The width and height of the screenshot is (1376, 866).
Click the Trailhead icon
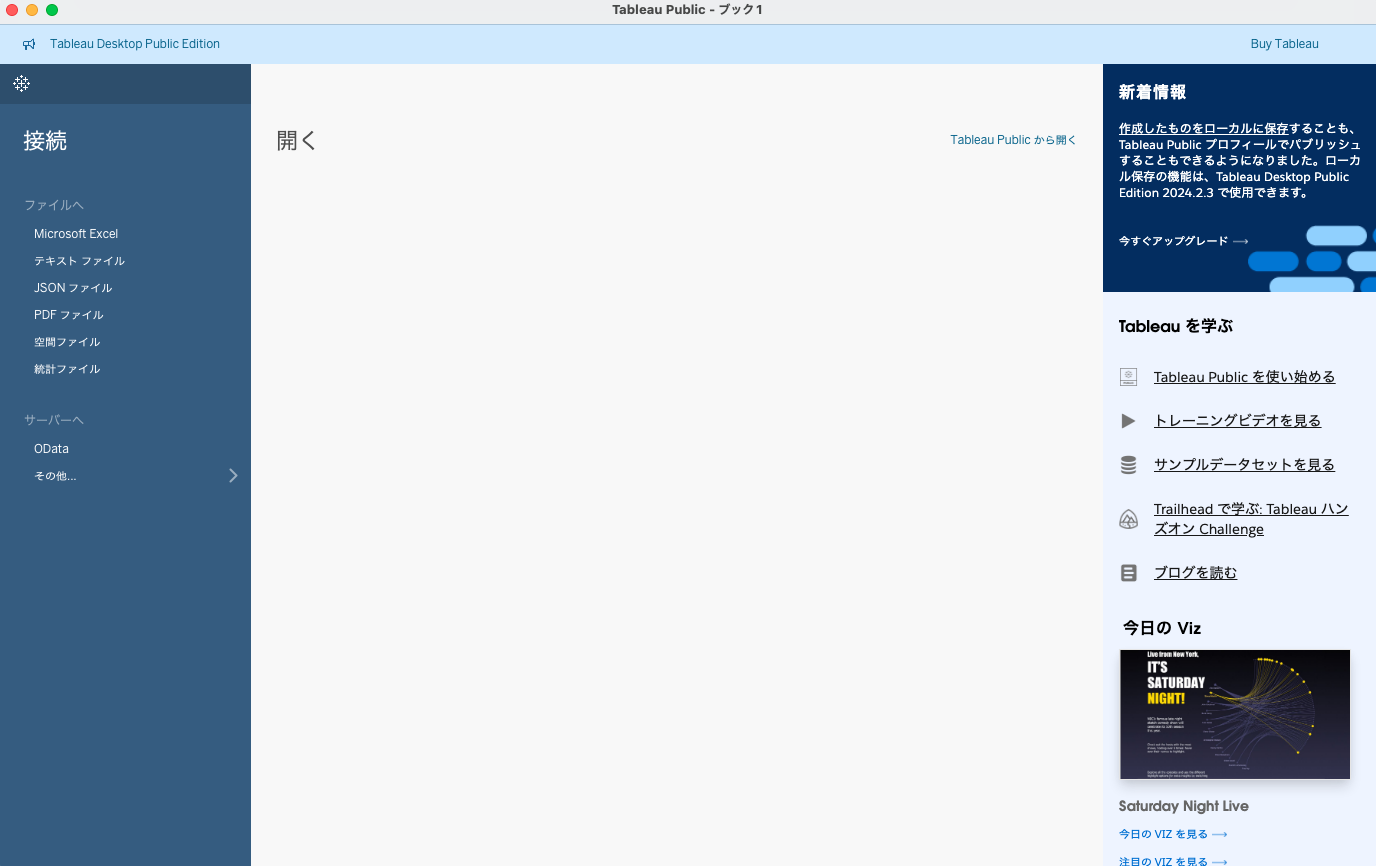(1128, 519)
